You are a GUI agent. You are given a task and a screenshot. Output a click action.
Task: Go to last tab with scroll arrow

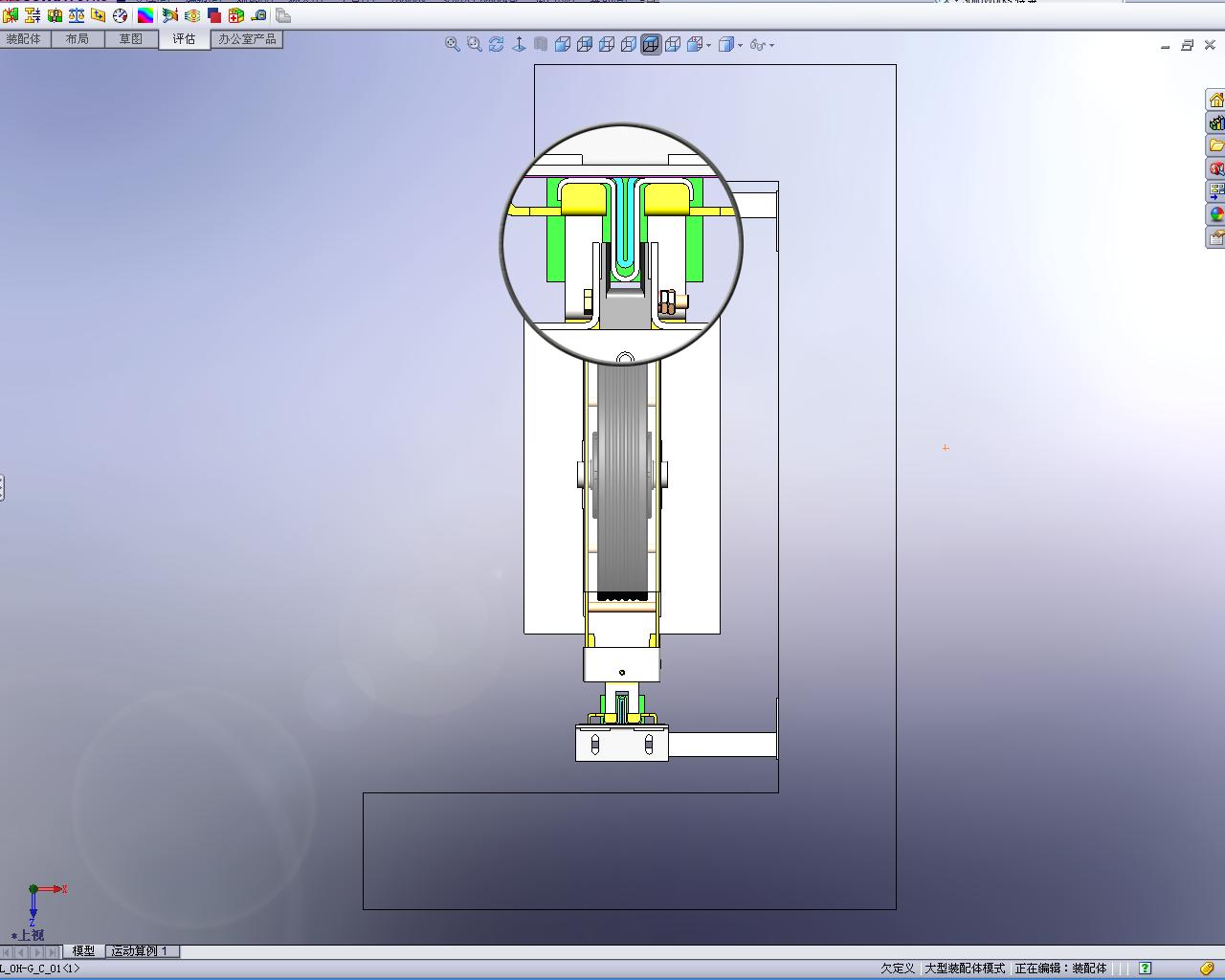point(53,951)
